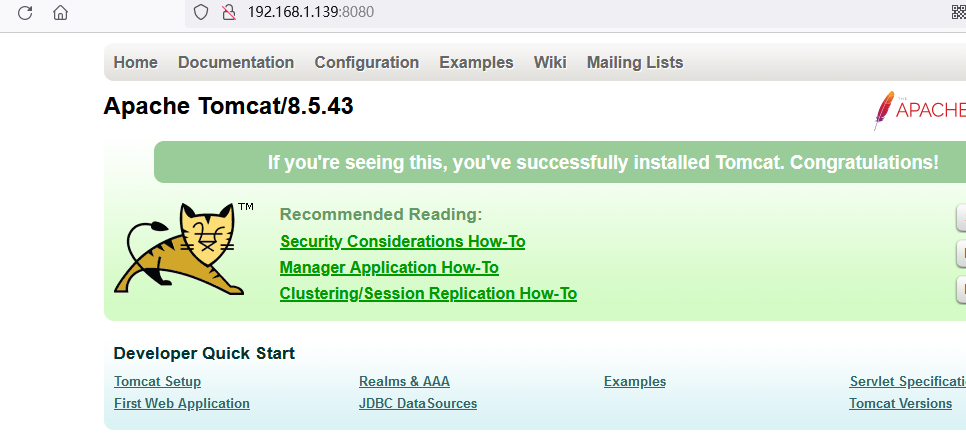The width and height of the screenshot is (966, 434).
Task: Open the Servlet Specifications link
Action: 907,382
